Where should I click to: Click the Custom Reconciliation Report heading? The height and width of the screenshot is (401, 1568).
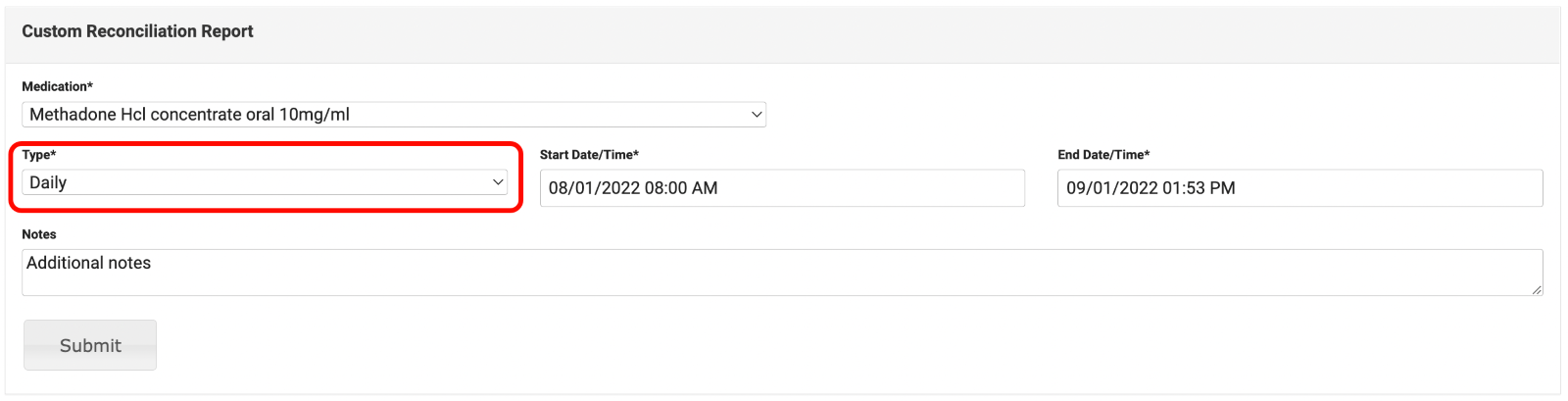137,31
